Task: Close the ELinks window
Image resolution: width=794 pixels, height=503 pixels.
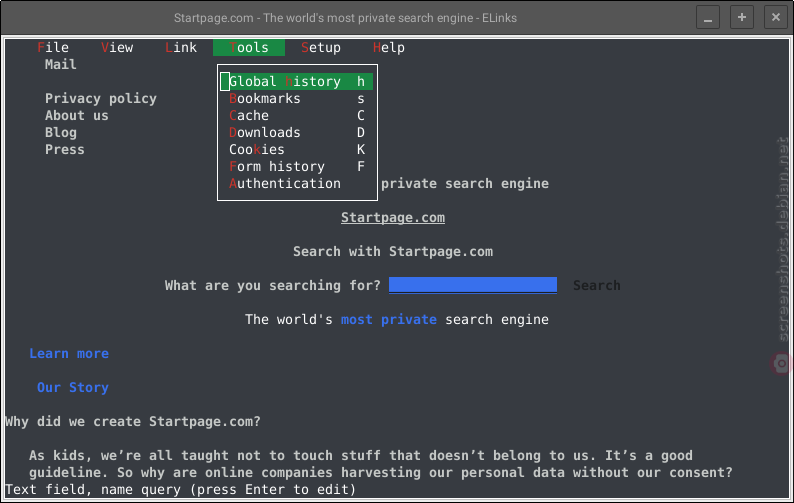Action: (776, 18)
